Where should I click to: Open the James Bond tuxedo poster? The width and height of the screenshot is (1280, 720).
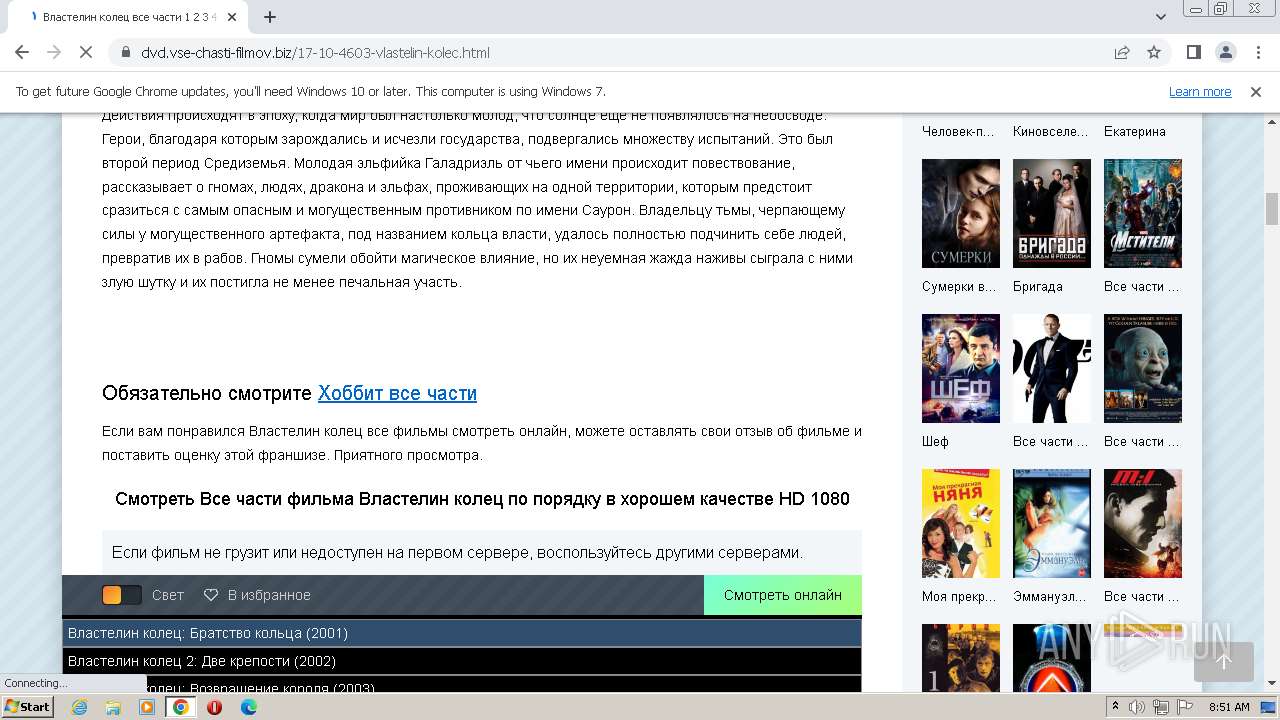pyautogui.click(x=1052, y=368)
